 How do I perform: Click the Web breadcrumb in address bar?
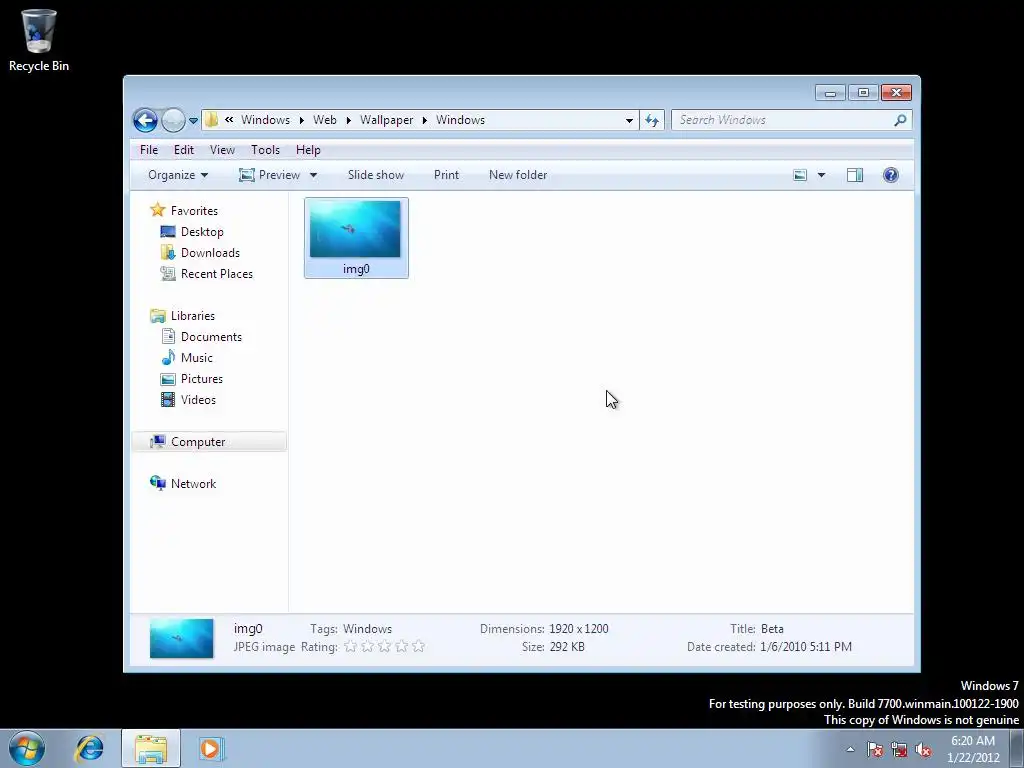pyautogui.click(x=325, y=120)
